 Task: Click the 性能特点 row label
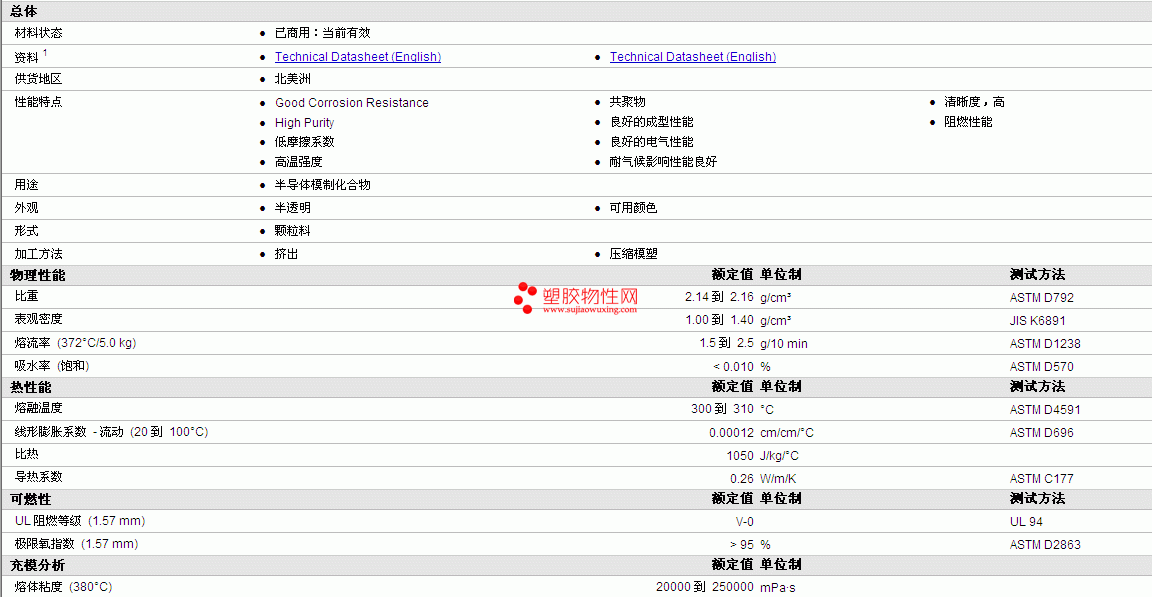(38, 101)
